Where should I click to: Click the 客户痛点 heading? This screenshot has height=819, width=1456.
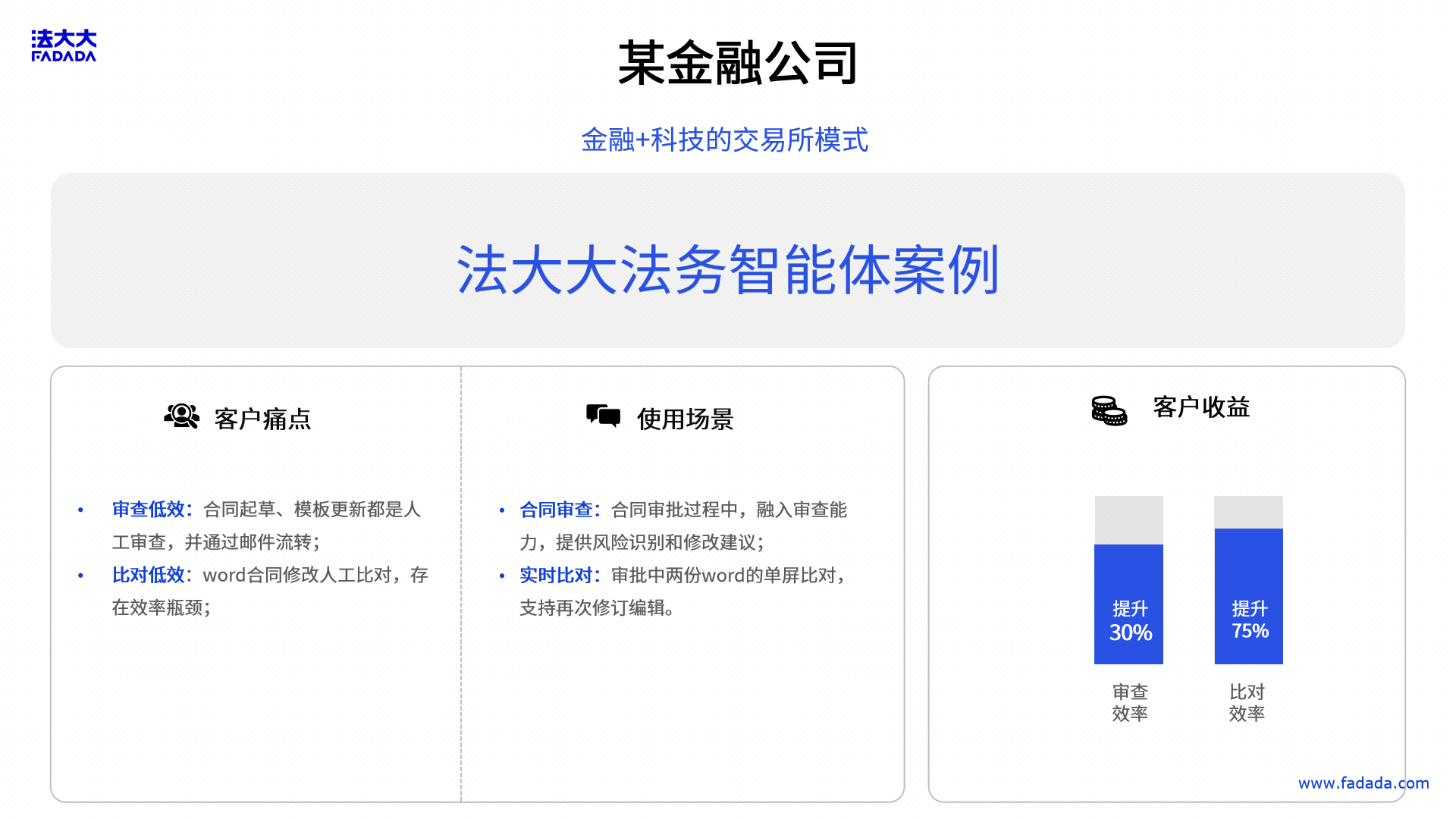tap(262, 419)
